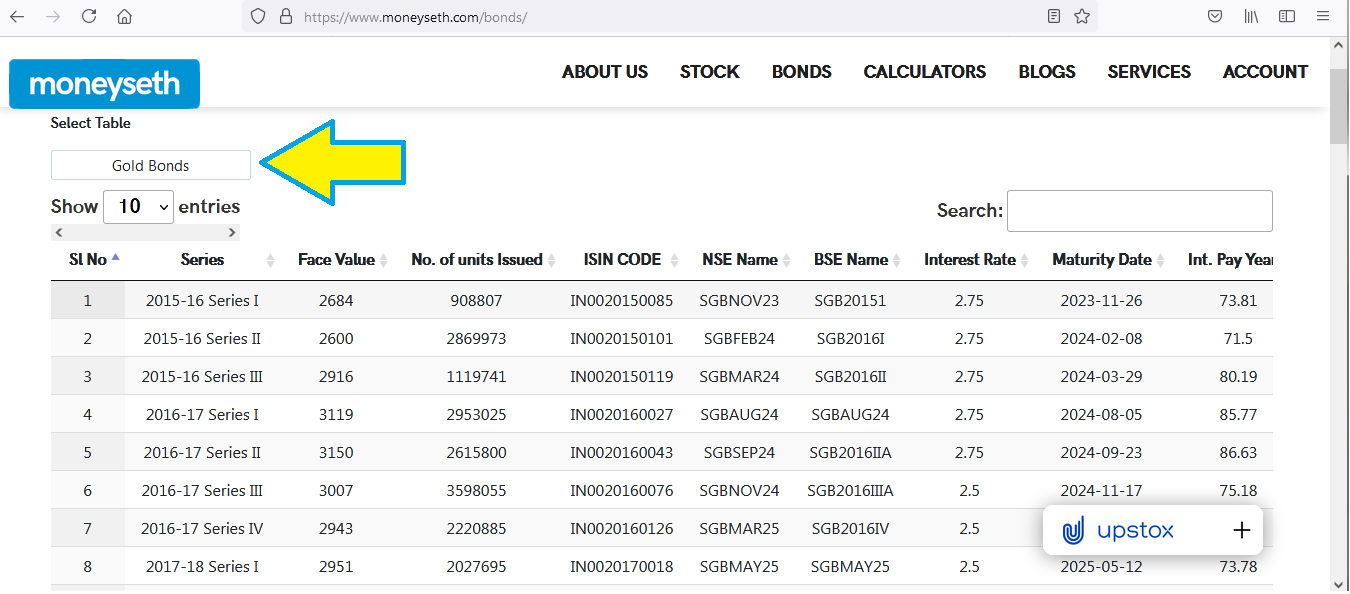Click right arrow of table horizontal scrollbar

[232, 232]
